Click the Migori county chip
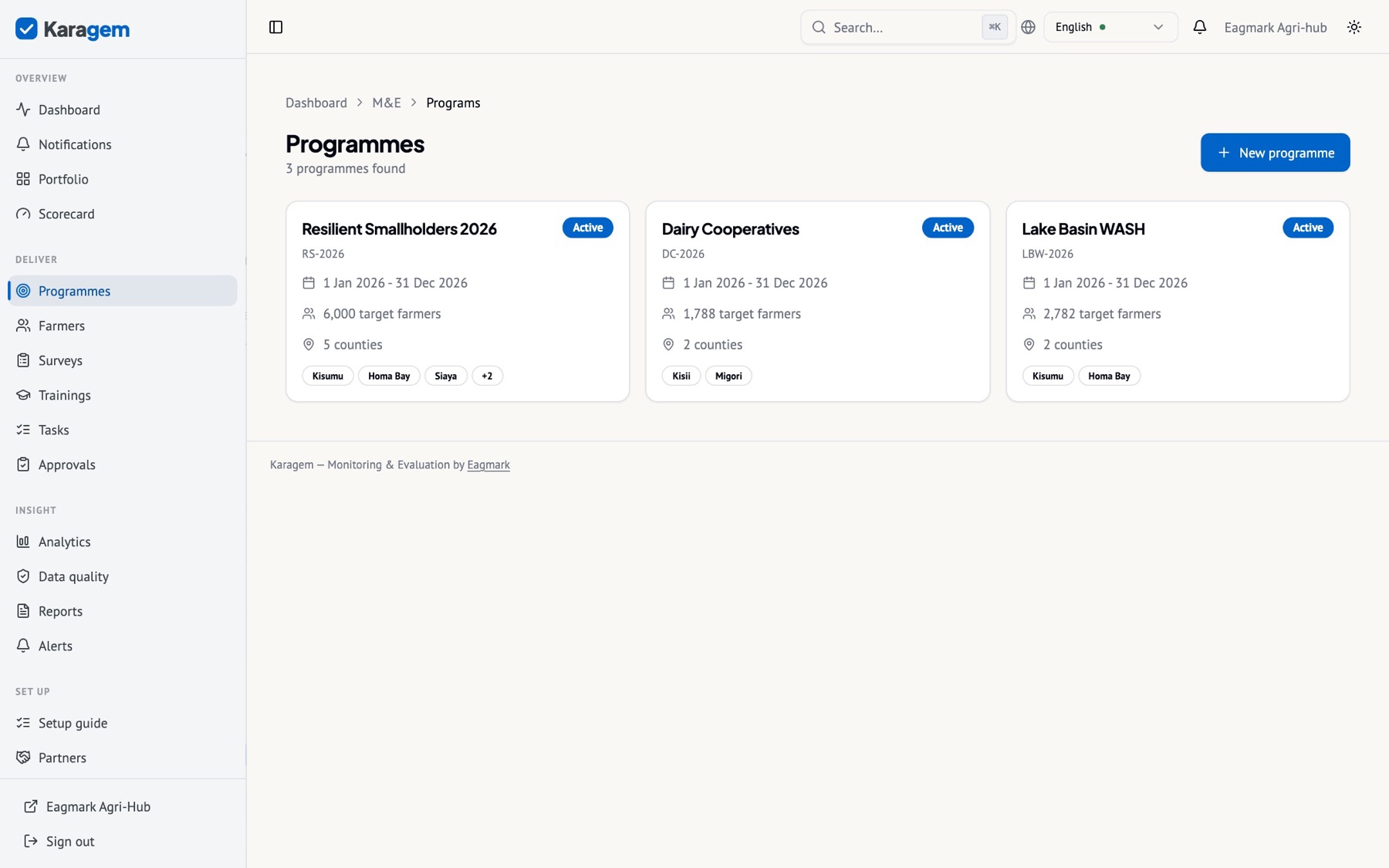This screenshot has width=1389, height=868. 728,376
